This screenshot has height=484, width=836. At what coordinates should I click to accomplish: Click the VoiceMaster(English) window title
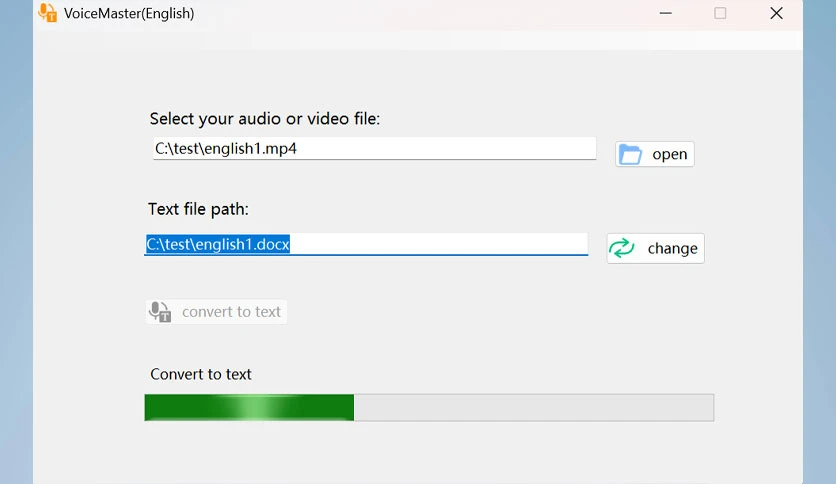[129, 13]
